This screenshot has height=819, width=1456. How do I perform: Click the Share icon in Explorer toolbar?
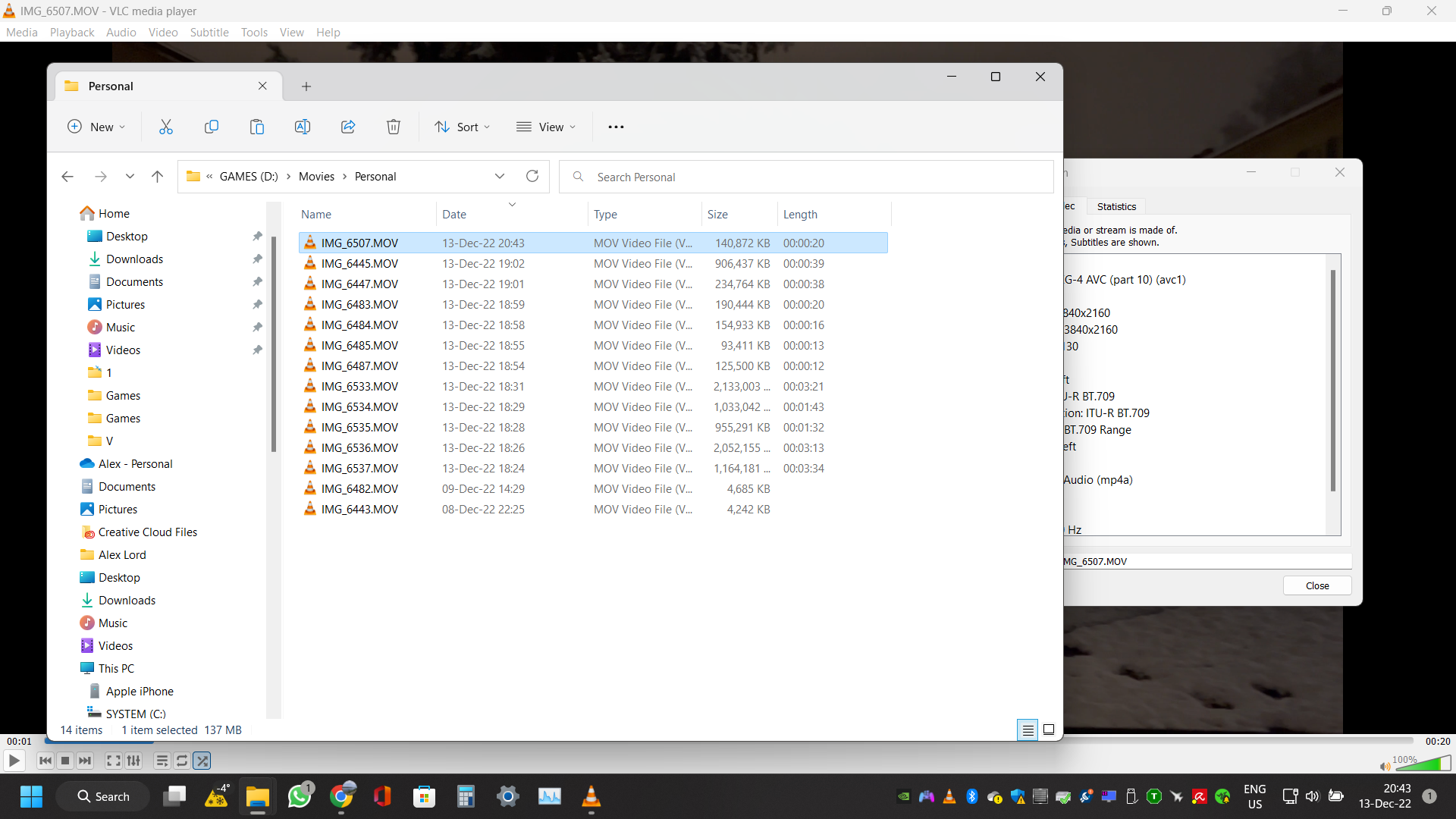[348, 127]
